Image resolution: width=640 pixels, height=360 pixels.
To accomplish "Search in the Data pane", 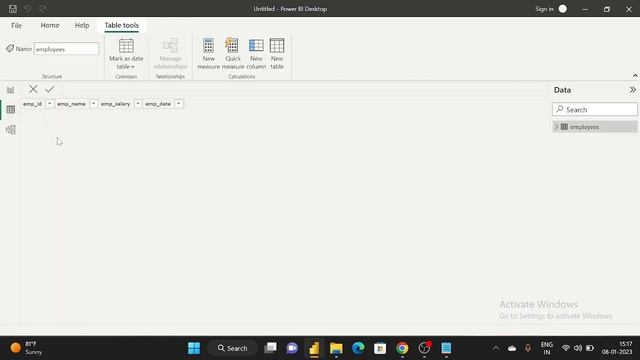I will pyautogui.click(x=595, y=109).
